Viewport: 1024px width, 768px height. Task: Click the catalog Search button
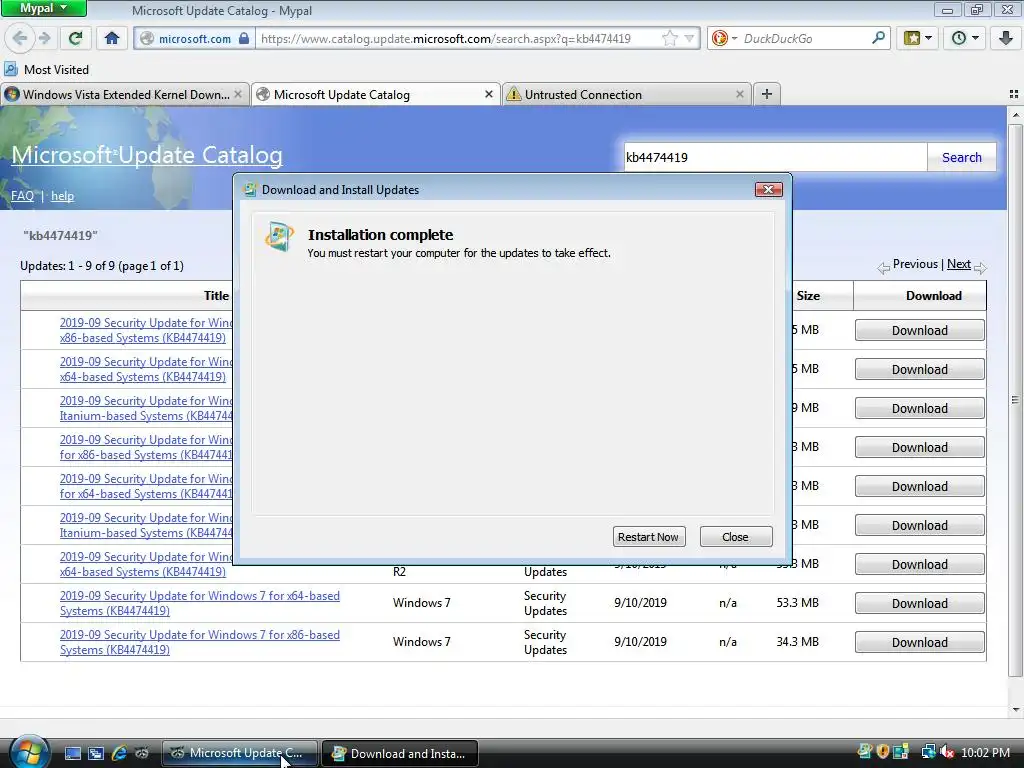(x=961, y=157)
